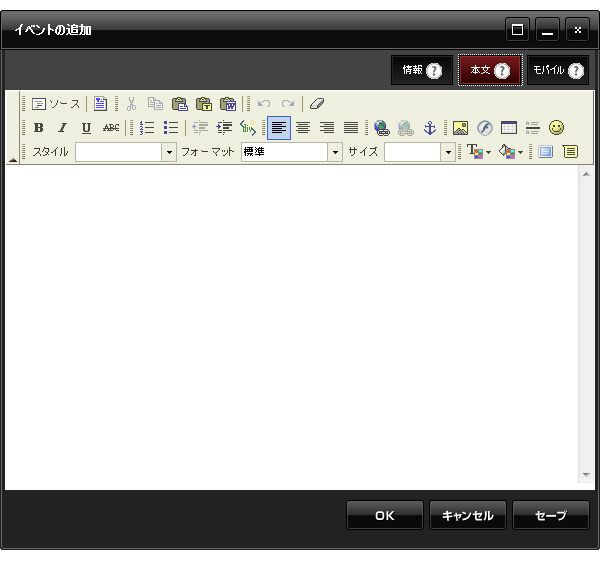Click the Insert Link globe icon
The width and height of the screenshot is (600, 570).
(382, 128)
